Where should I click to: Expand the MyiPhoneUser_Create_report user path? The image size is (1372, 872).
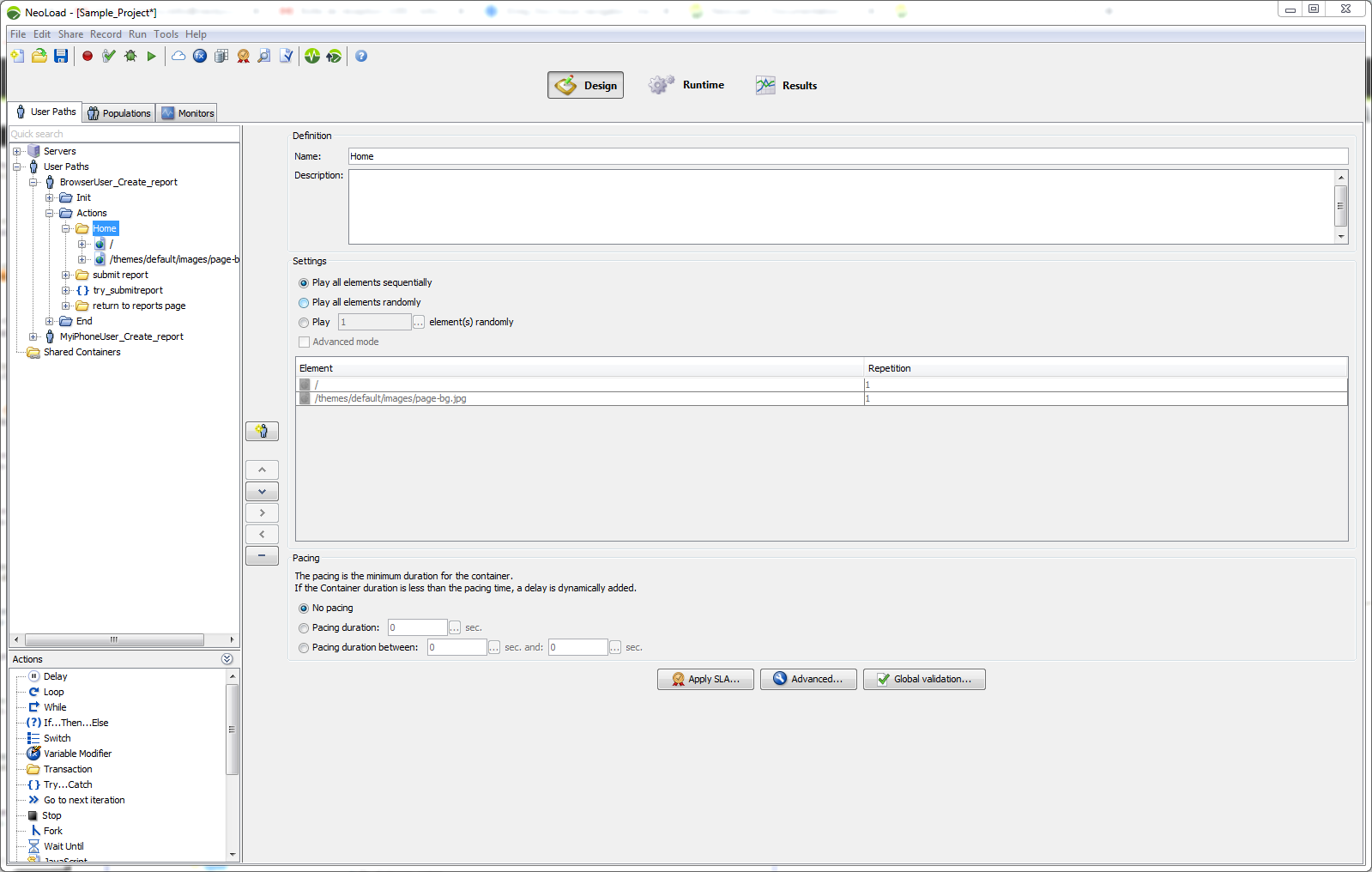tap(33, 337)
